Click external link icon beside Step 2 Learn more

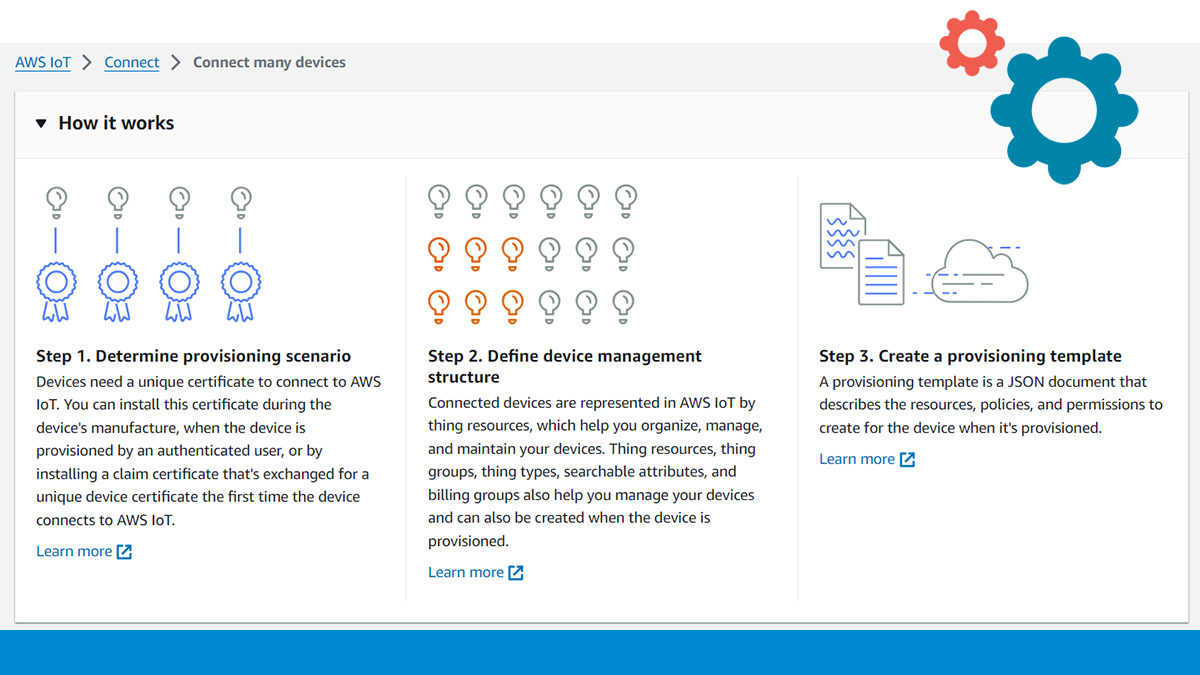click(516, 573)
